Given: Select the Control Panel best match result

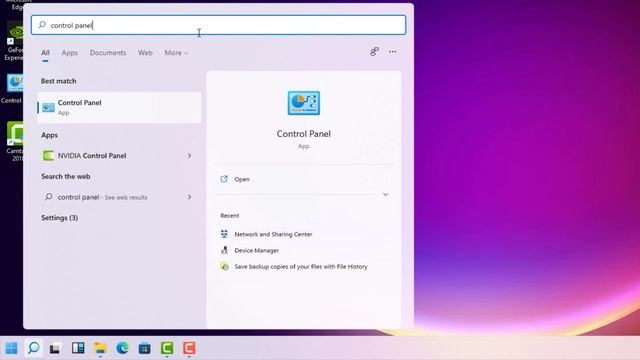Looking at the screenshot, I should (119, 107).
